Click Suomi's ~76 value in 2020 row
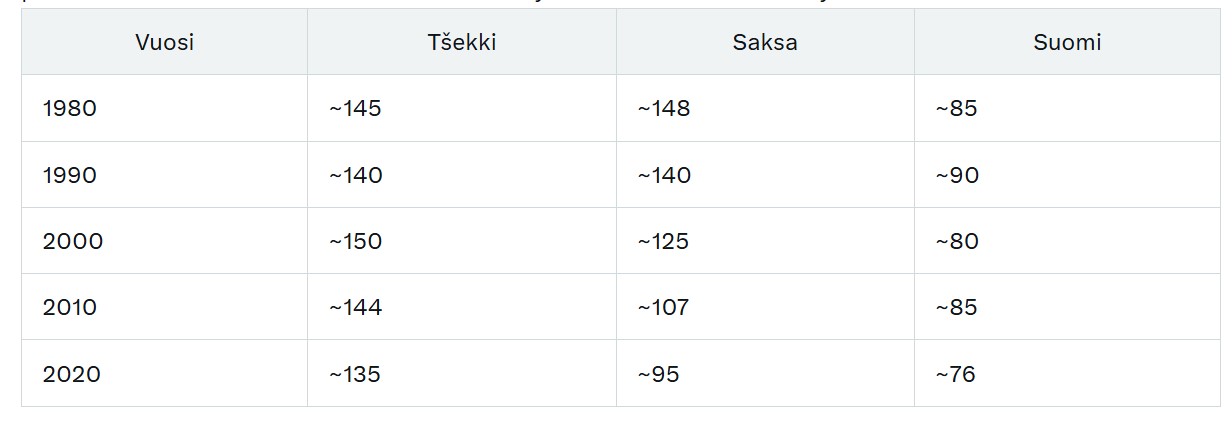 pos(955,374)
